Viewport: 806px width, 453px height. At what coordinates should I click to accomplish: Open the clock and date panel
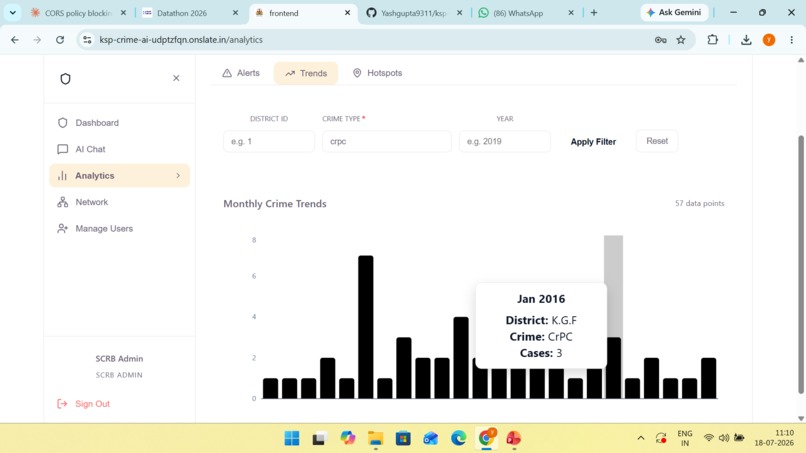click(774, 438)
